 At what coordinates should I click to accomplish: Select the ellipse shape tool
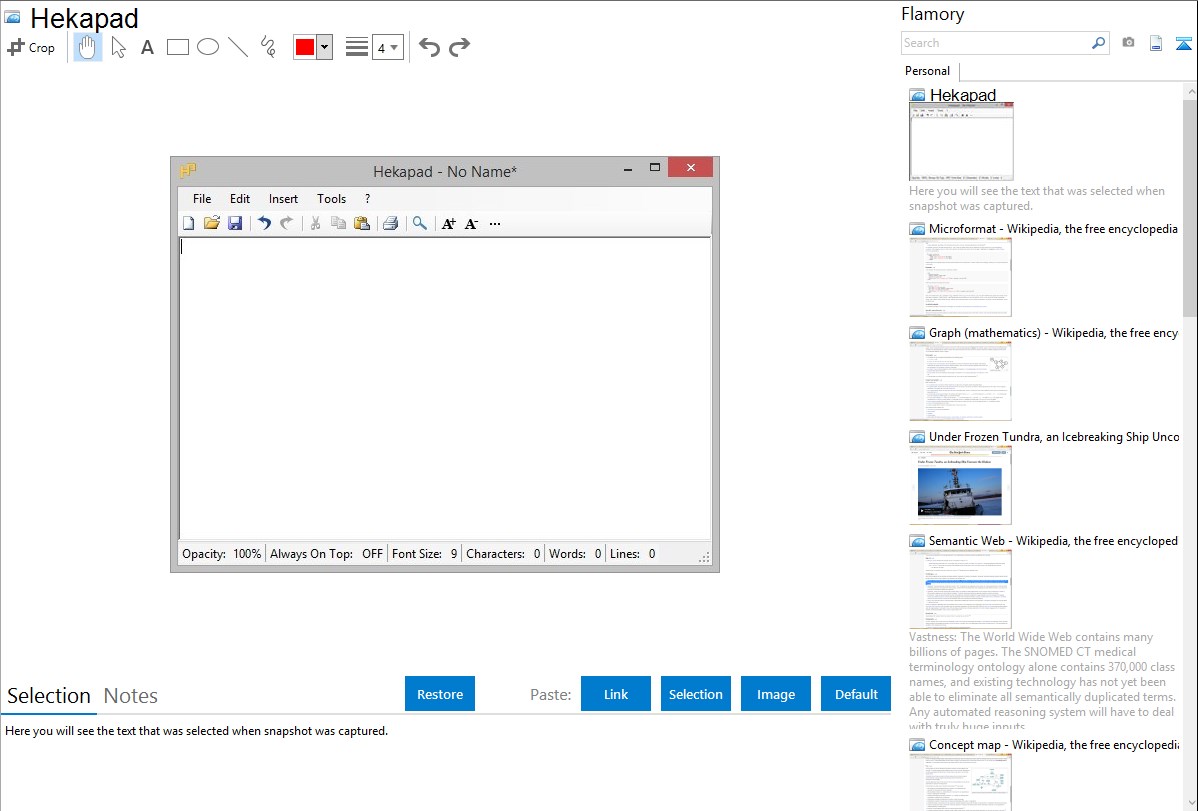click(208, 47)
